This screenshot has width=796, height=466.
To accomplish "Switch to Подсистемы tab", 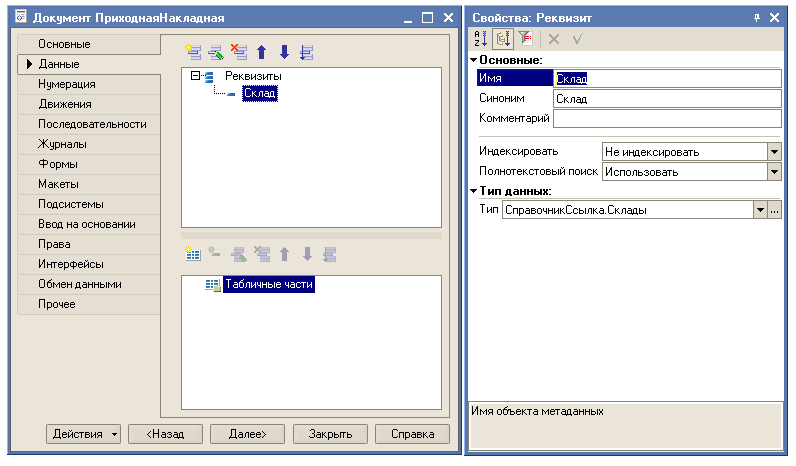I will point(89,204).
